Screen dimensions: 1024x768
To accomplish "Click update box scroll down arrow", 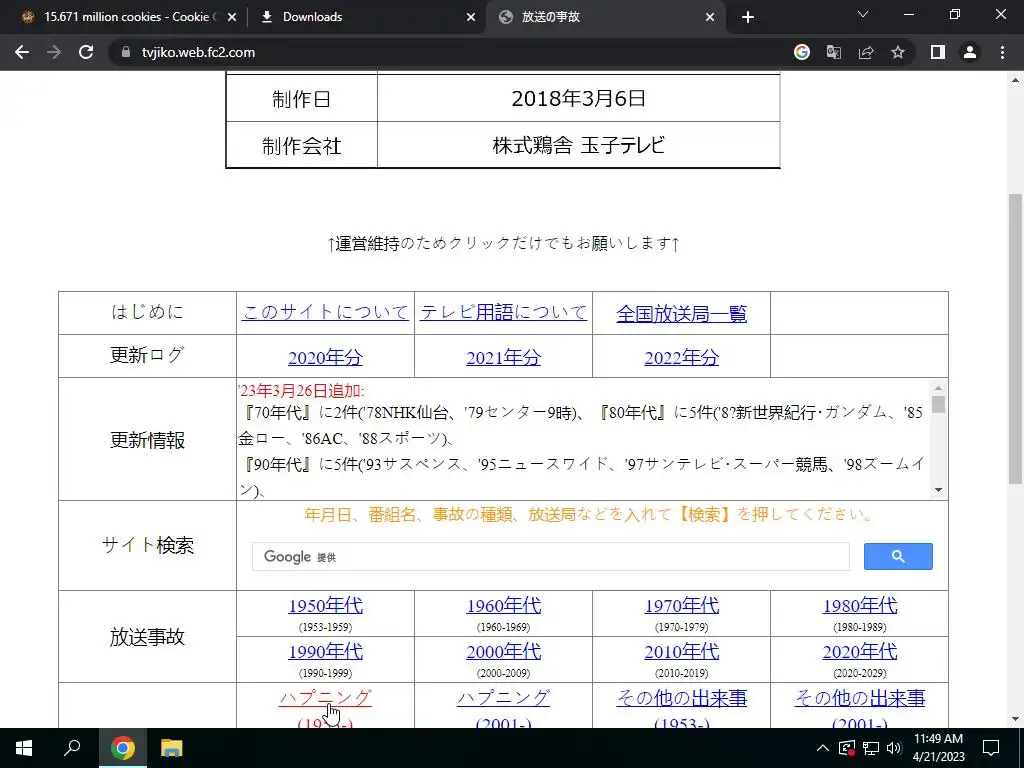I will pos(938,490).
